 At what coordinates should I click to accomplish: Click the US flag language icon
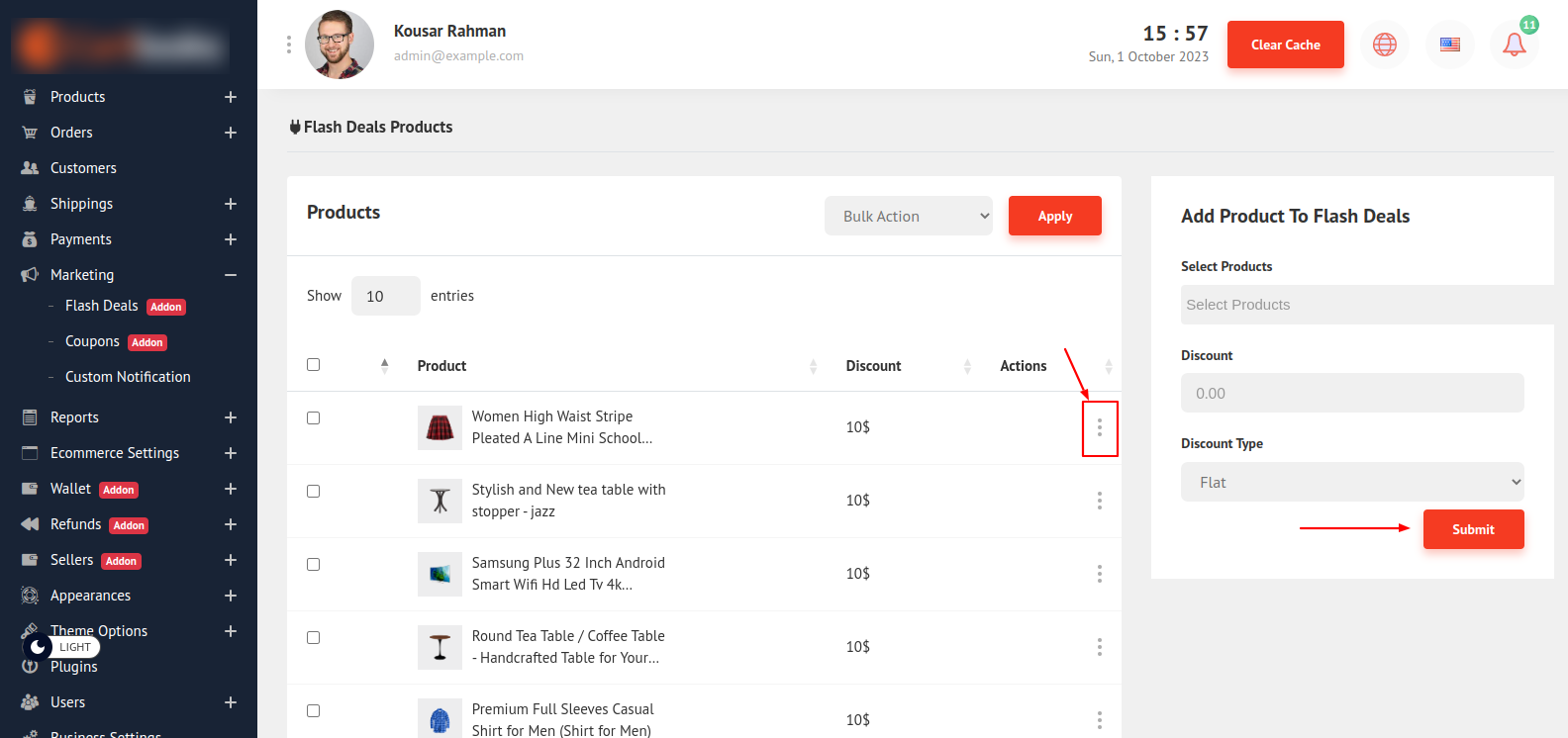(x=1449, y=45)
